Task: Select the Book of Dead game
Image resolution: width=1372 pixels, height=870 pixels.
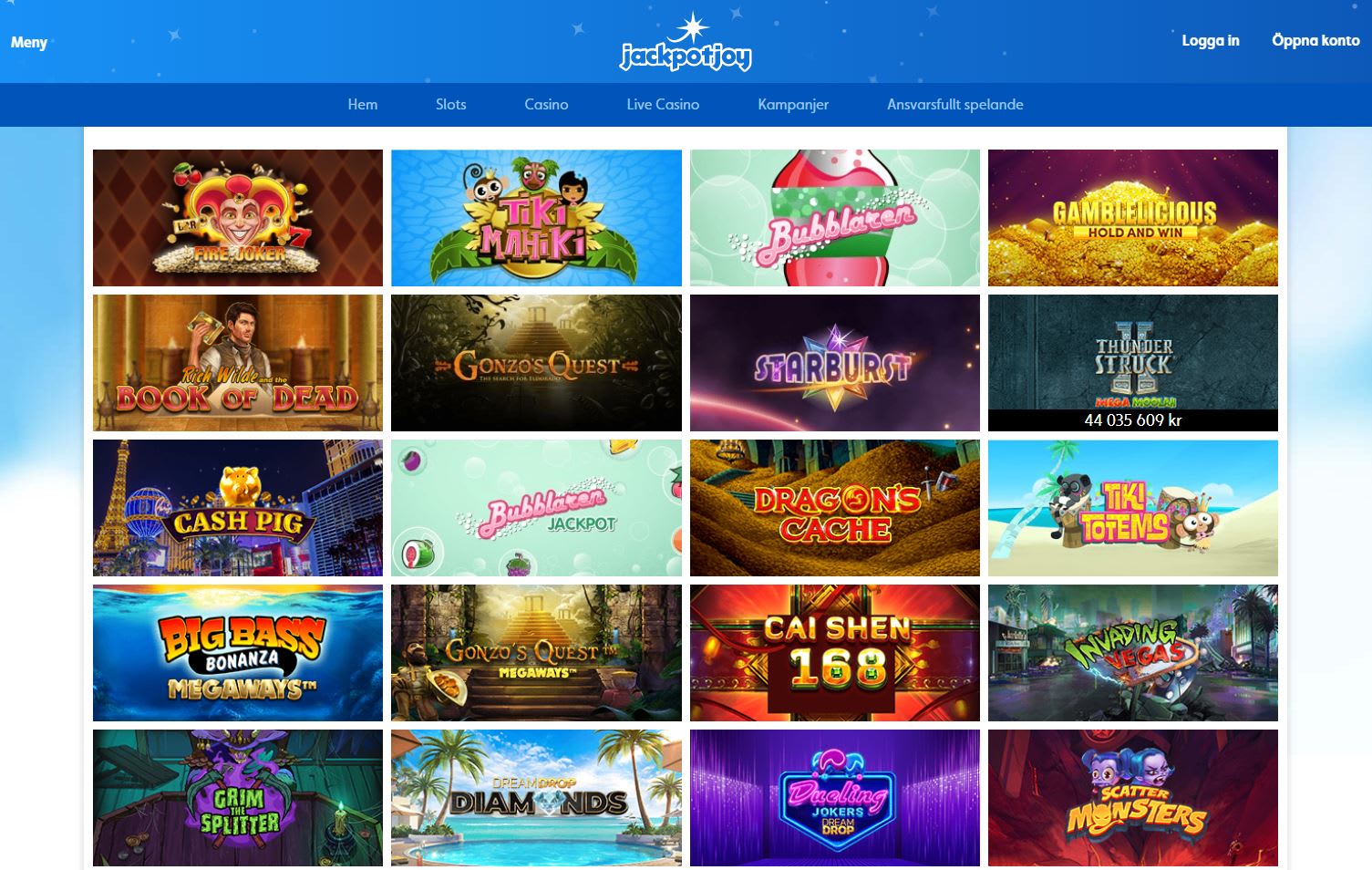Action: point(238,363)
